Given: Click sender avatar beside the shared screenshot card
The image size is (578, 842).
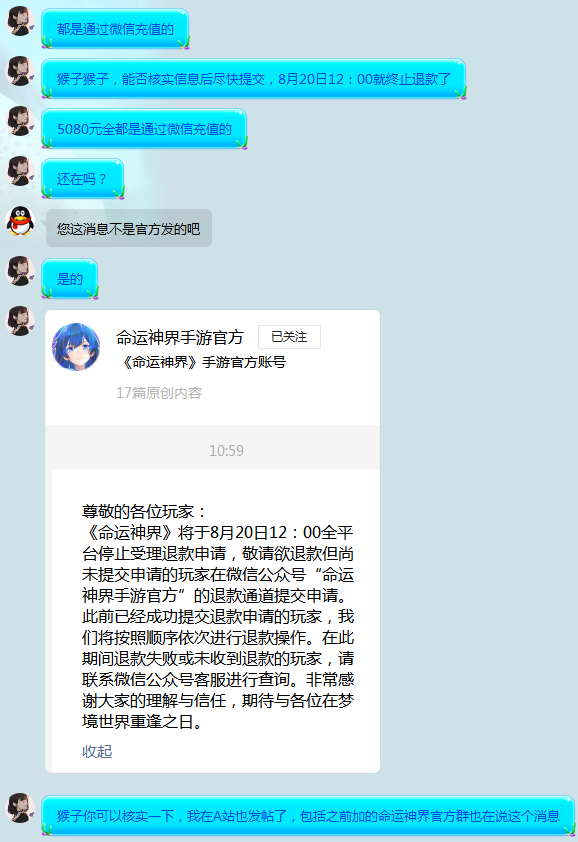Looking at the screenshot, I should [x=20, y=321].
